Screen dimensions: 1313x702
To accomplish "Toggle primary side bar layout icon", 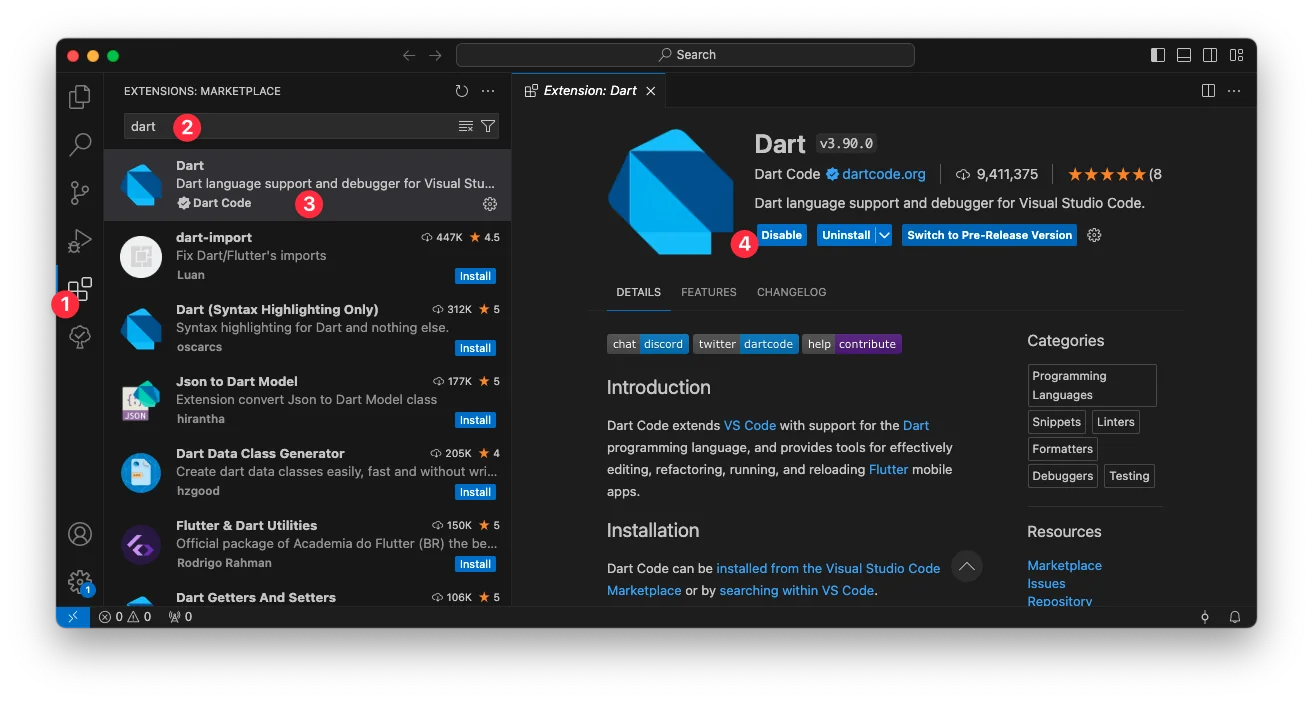I will [x=1158, y=55].
